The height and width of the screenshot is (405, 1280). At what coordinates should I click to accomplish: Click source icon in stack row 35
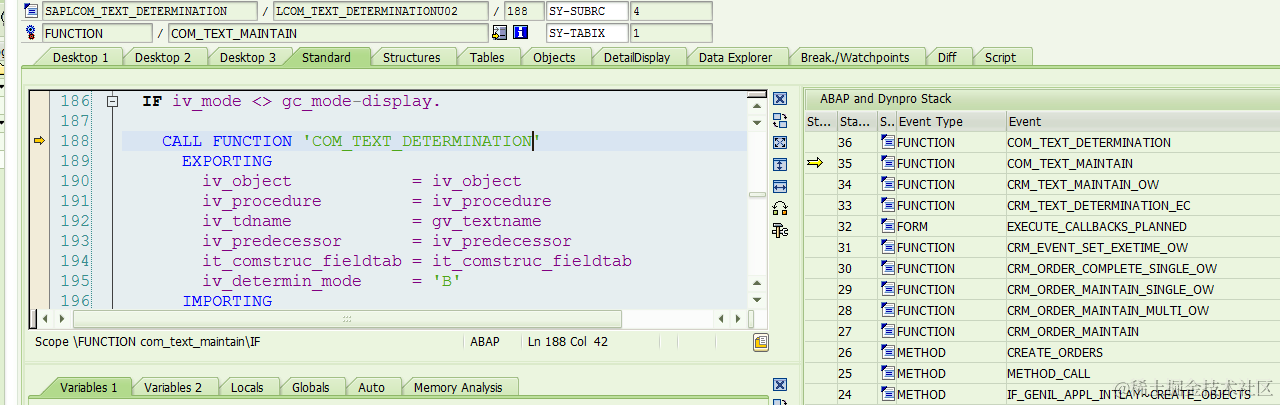click(887, 164)
